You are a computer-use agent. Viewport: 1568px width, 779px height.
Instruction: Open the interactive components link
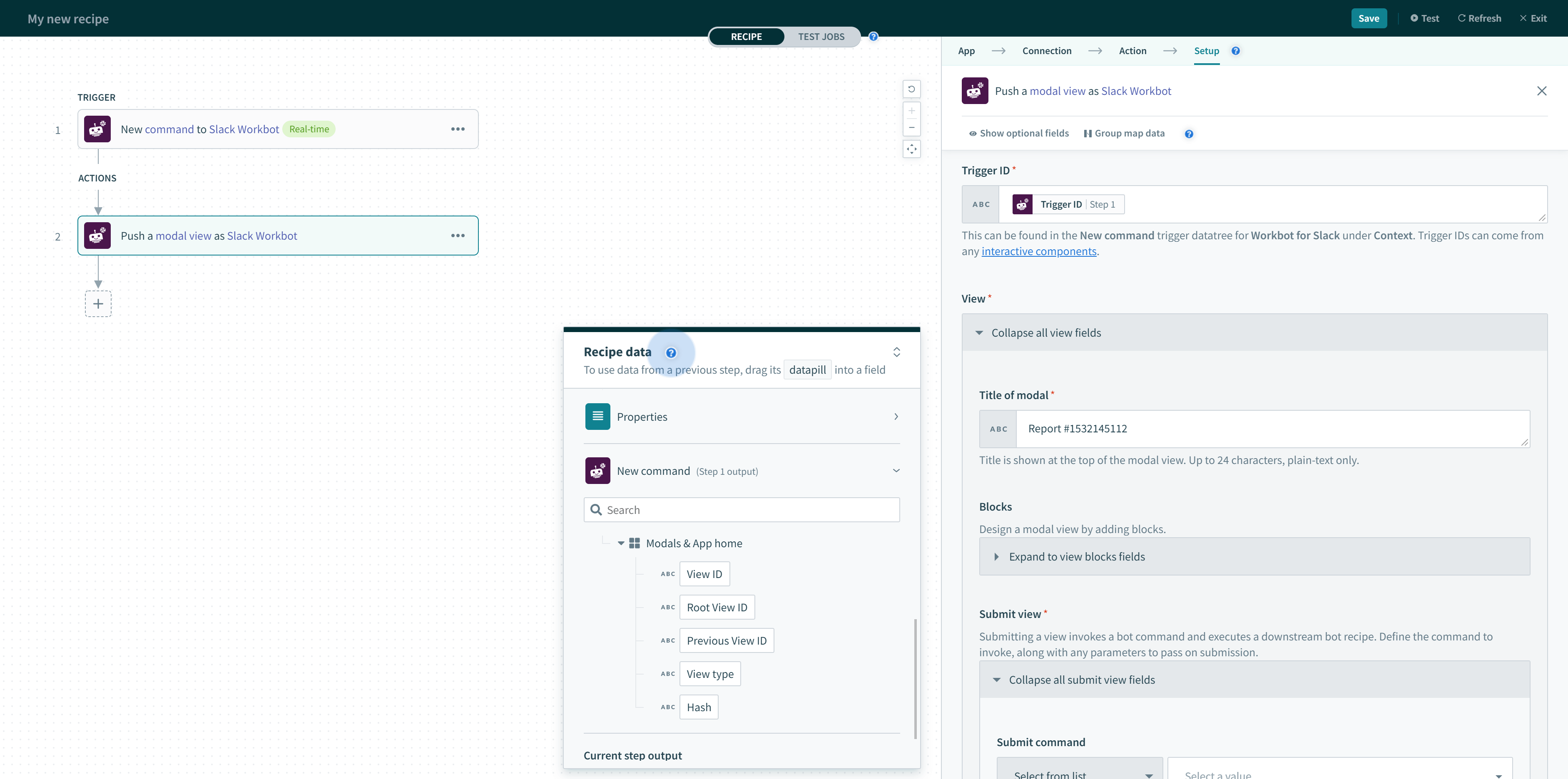click(x=1038, y=251)
